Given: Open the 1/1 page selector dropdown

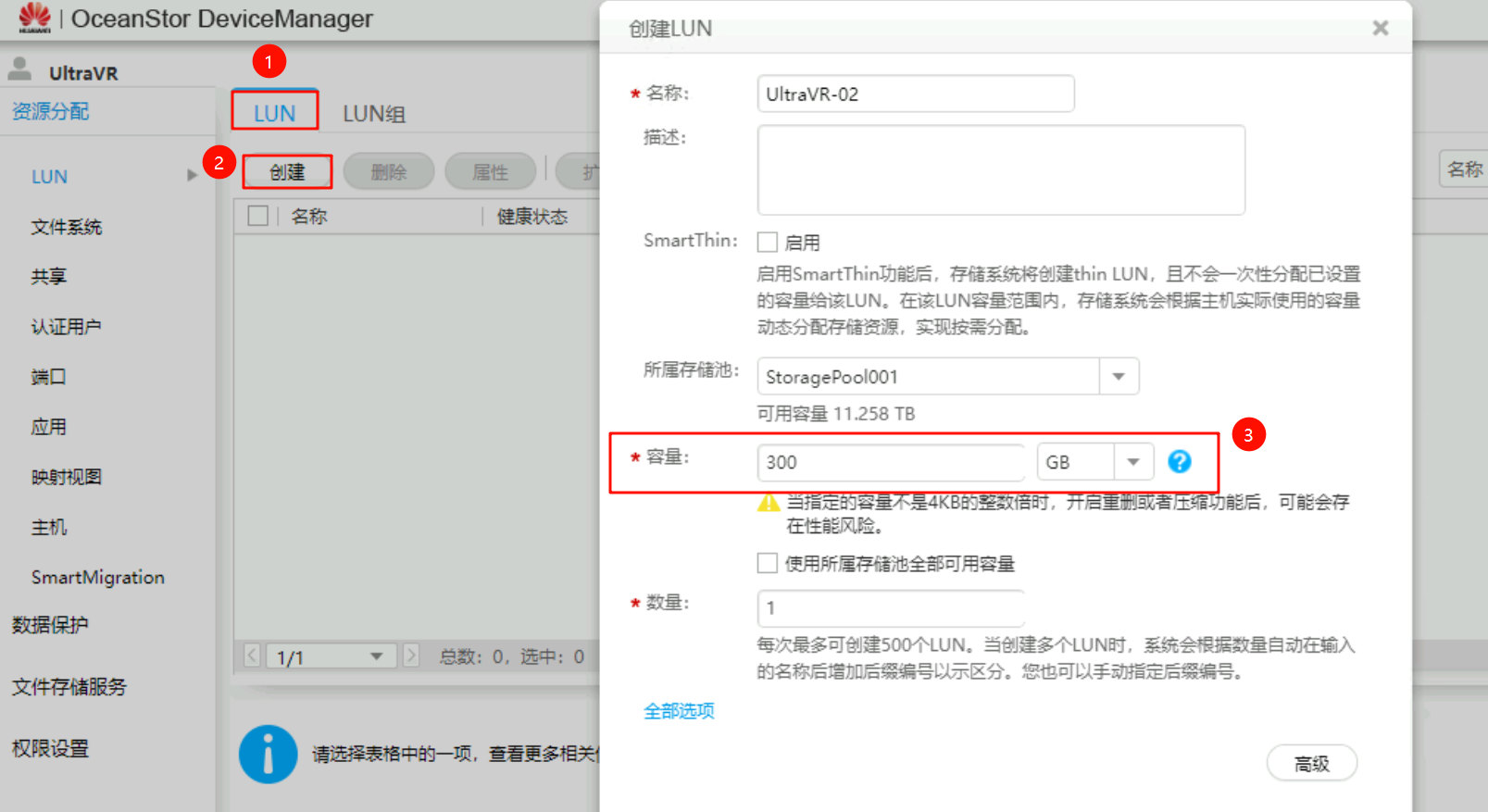Looking at the screenshot, I should [376, 656].
